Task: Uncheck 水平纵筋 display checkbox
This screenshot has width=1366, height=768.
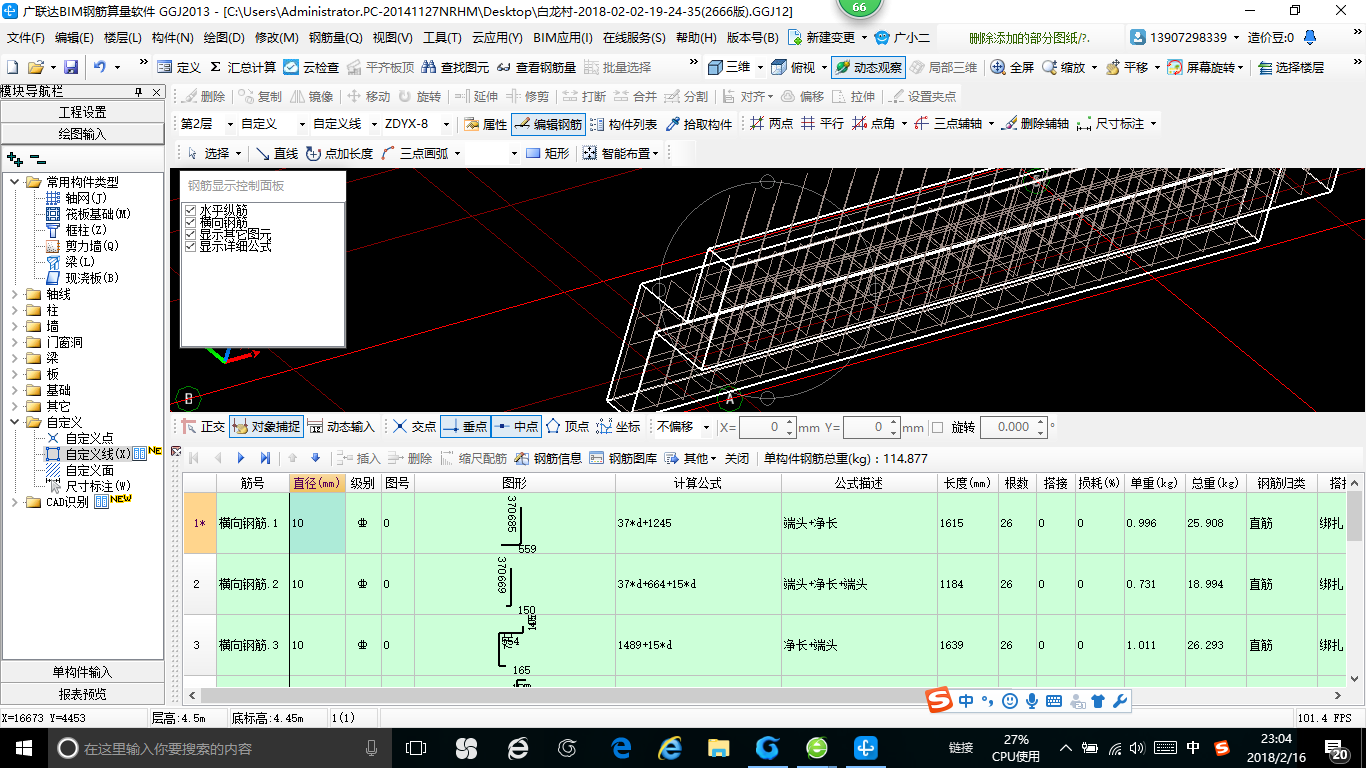Action: click(190, 210)
